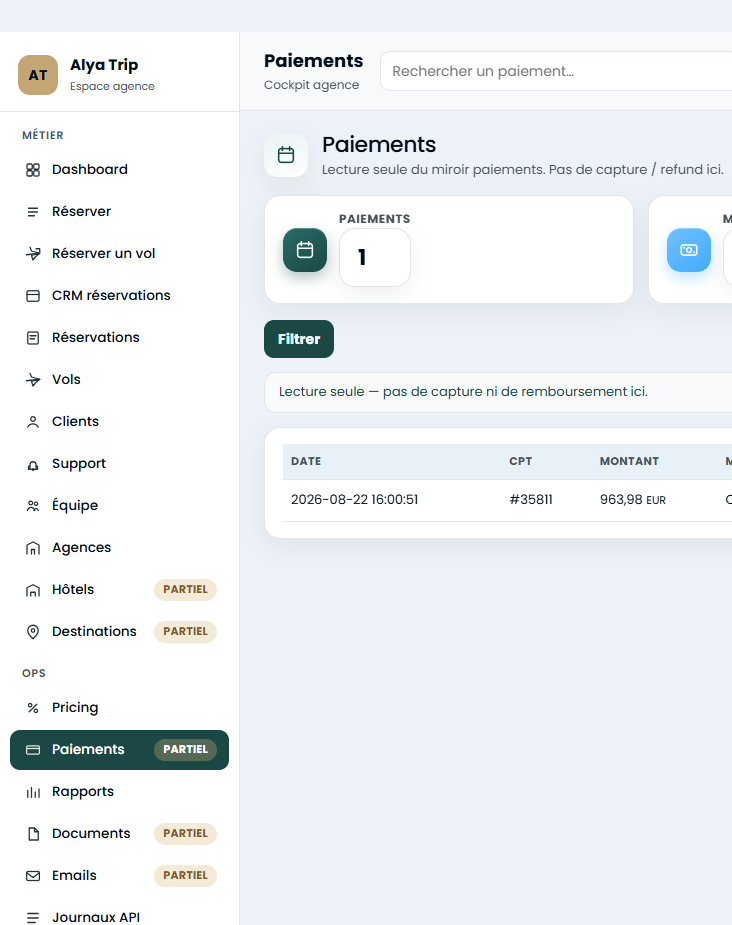The height and width of the screenshot is (925, 732).
Task: Click the date cell 2026-08-22 16:00:51
Action: click(354, 500)
